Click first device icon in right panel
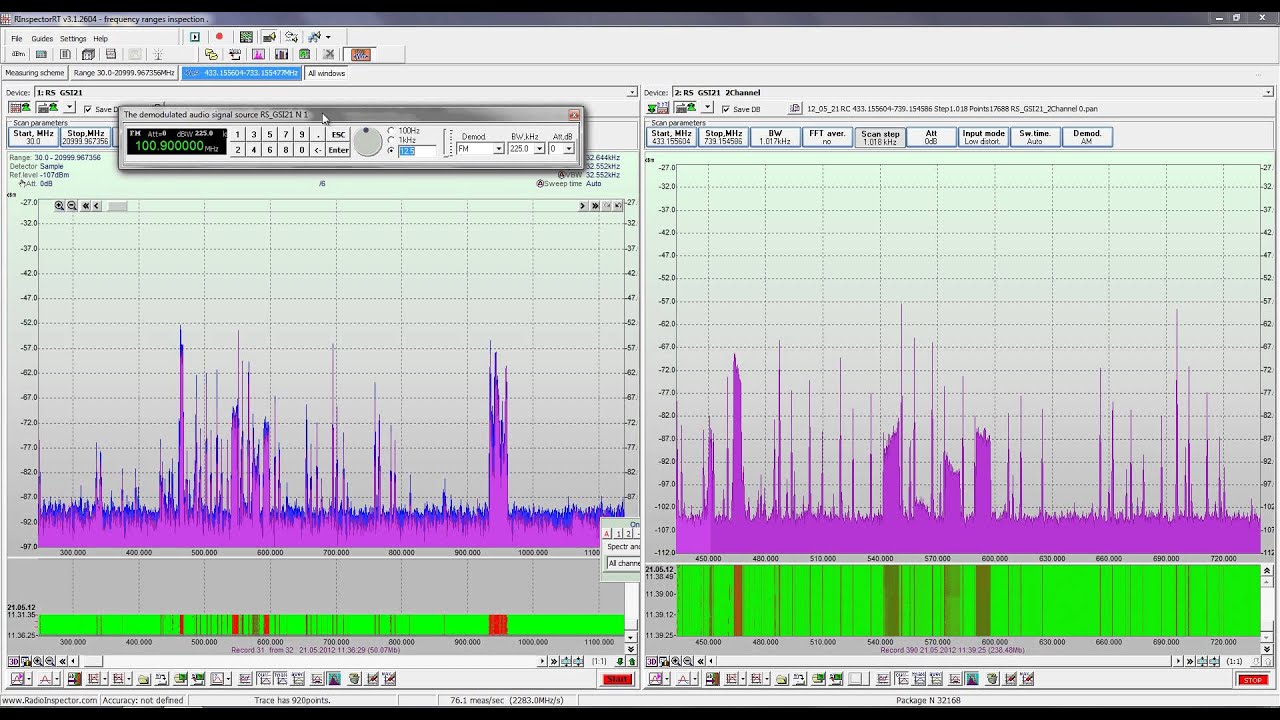This screenshot has width=1280, height=720. (656, 108)
